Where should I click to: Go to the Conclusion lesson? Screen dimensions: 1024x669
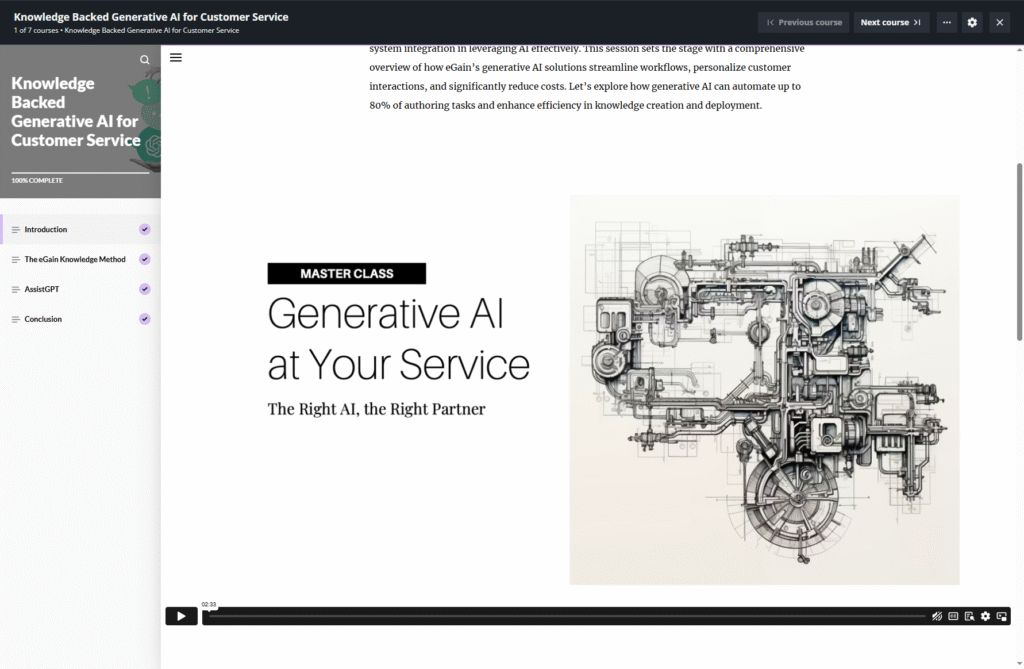[x=43, y=319]
